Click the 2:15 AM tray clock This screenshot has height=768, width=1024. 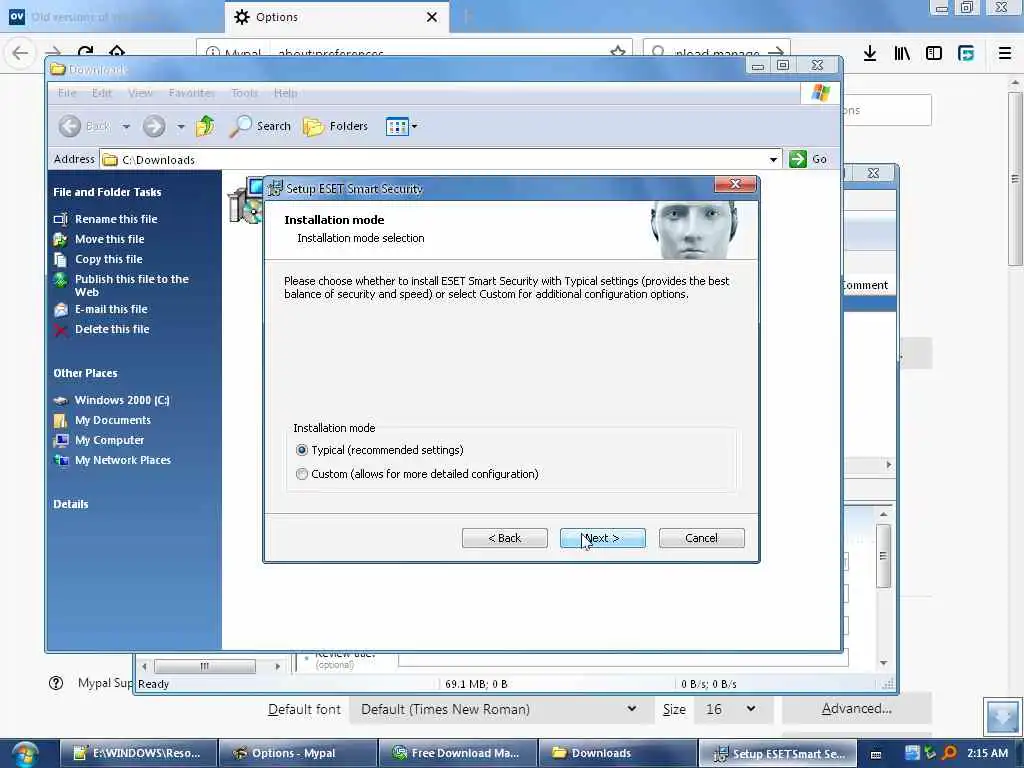click(987, 753)
